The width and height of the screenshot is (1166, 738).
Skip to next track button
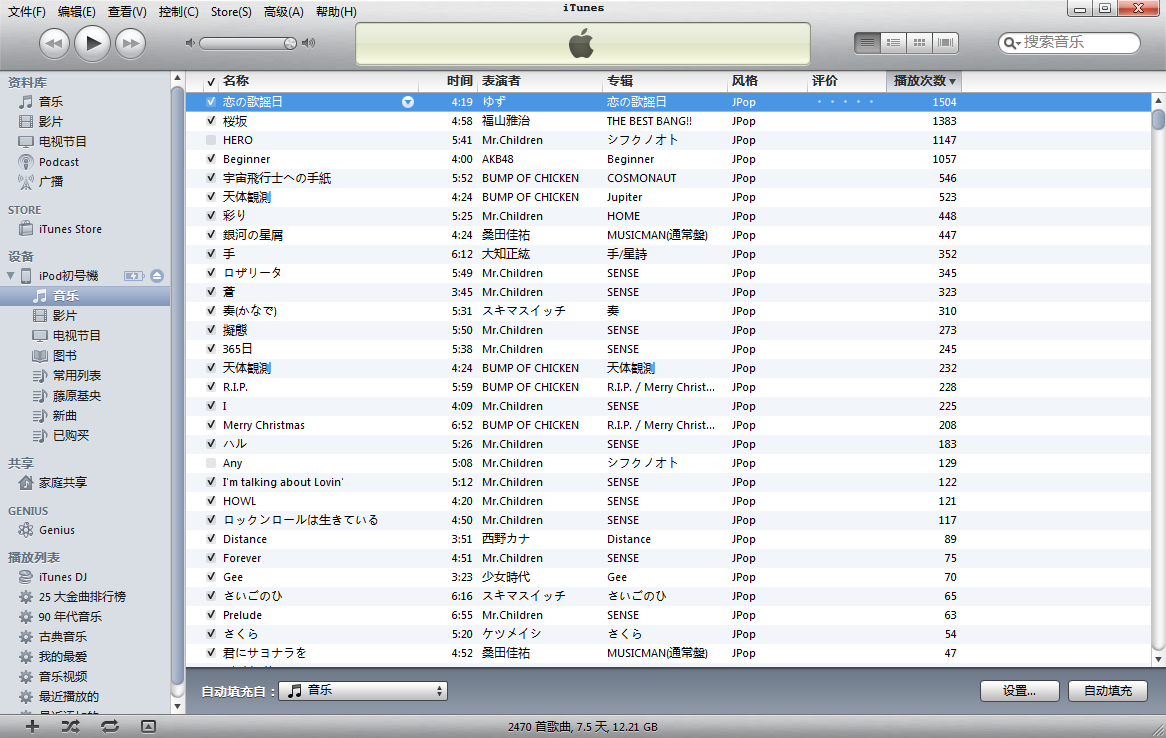click(131, 43)
